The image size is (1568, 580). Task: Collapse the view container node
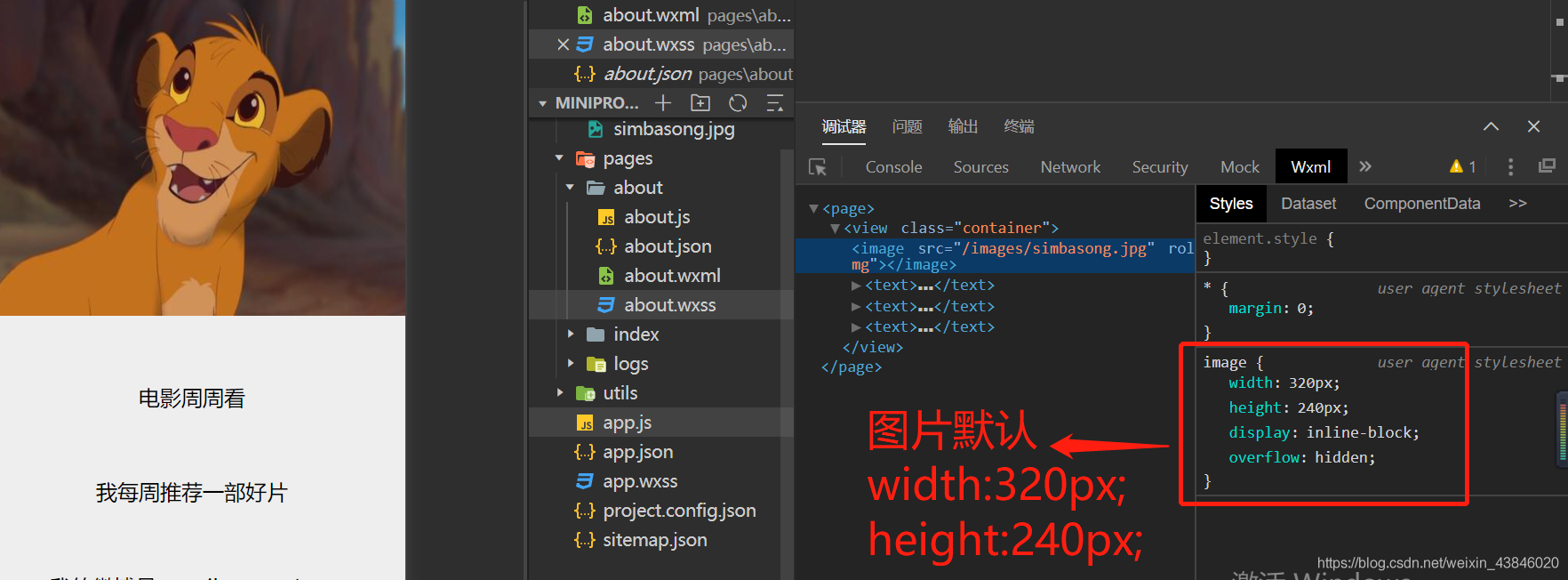point(835,229)
